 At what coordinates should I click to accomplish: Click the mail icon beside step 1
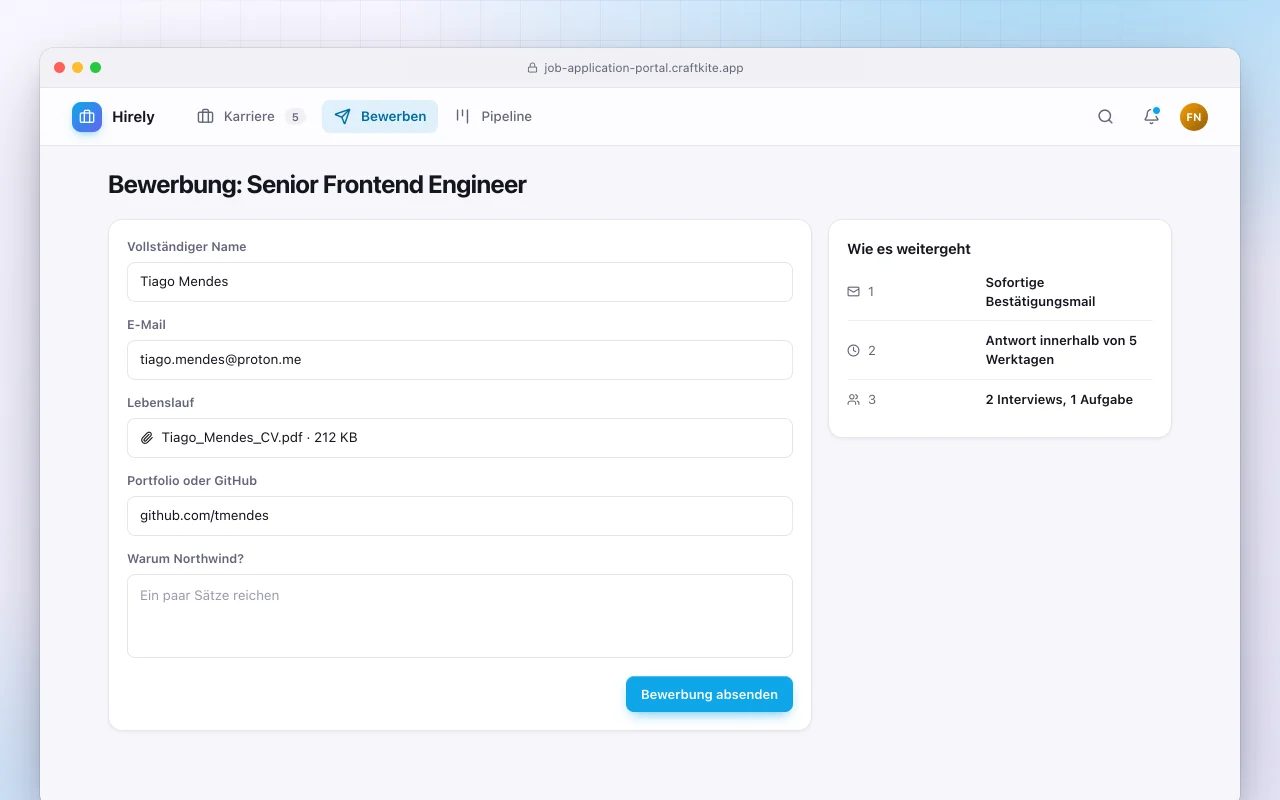tap(853, 292)
